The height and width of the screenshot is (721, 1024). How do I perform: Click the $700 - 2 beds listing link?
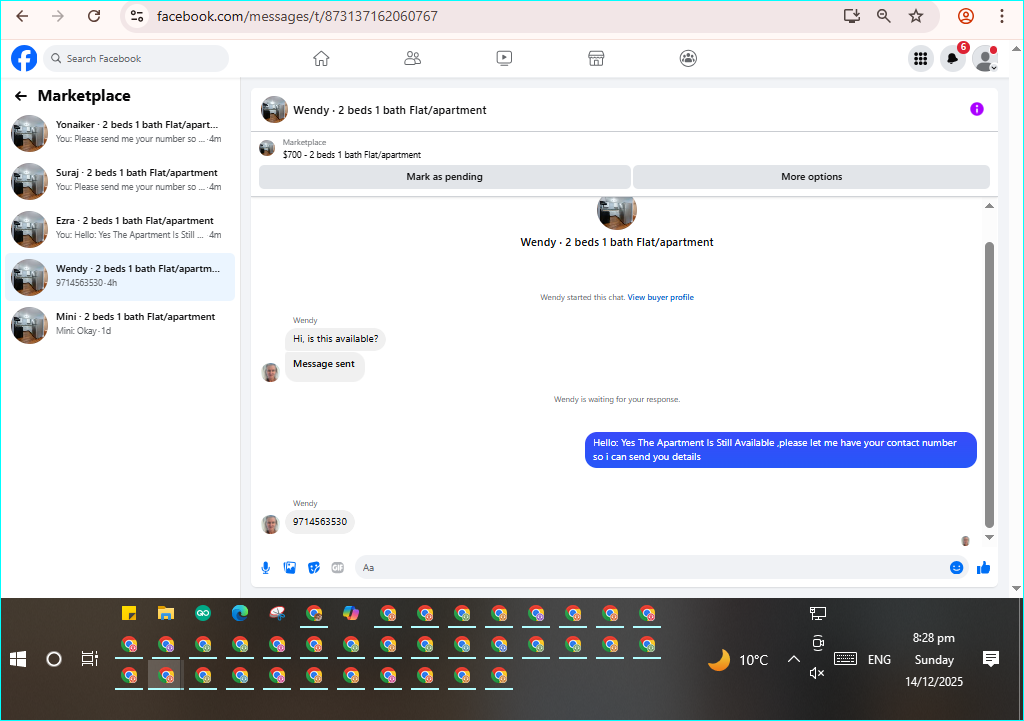click(x=352, y=155)
